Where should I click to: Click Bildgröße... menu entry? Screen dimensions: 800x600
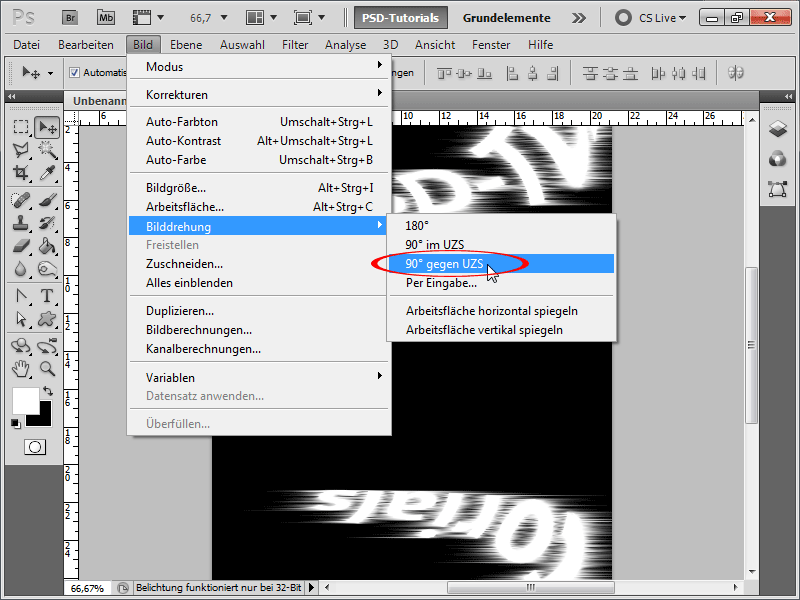(x=259, y=188)
